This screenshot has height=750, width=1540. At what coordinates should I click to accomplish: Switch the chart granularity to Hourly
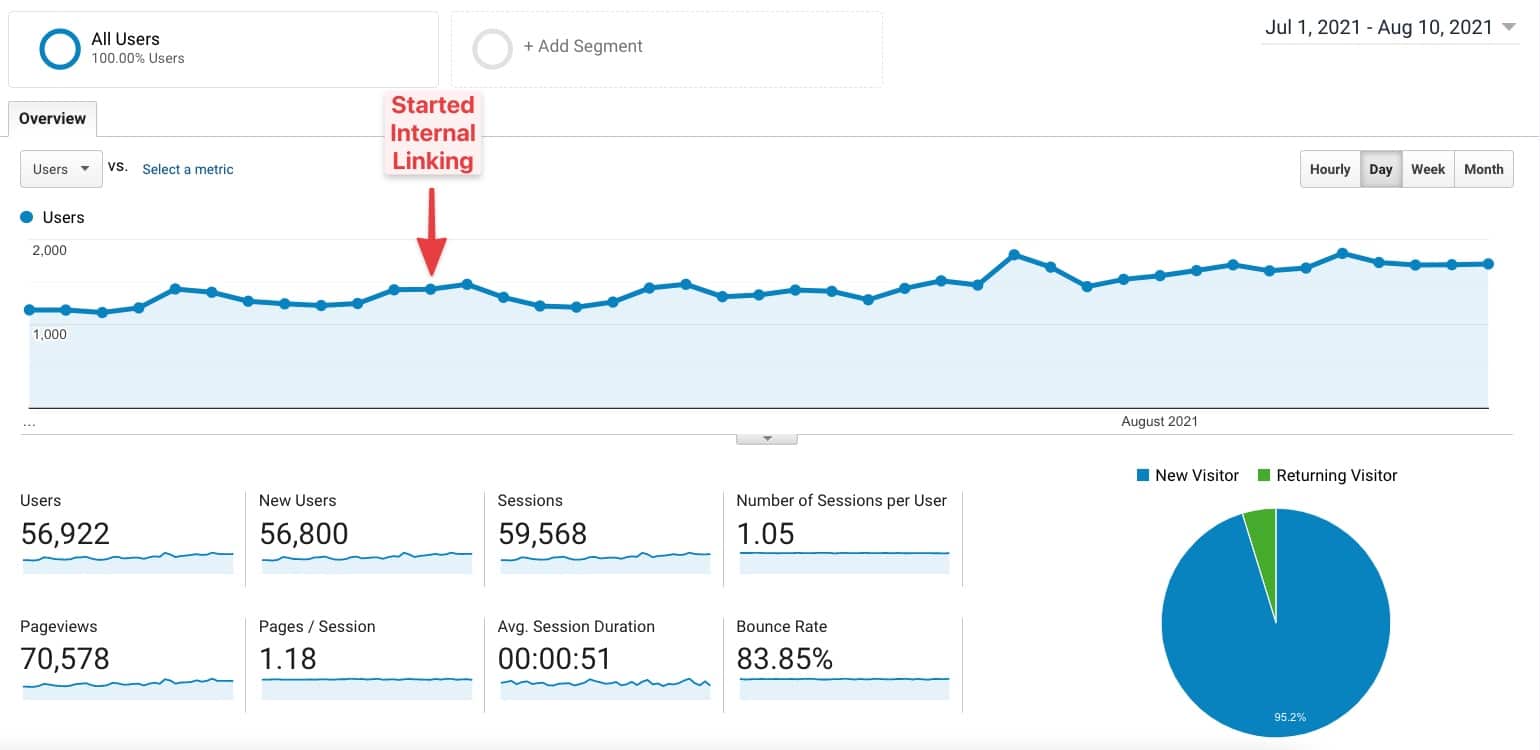click(1330, 169)
